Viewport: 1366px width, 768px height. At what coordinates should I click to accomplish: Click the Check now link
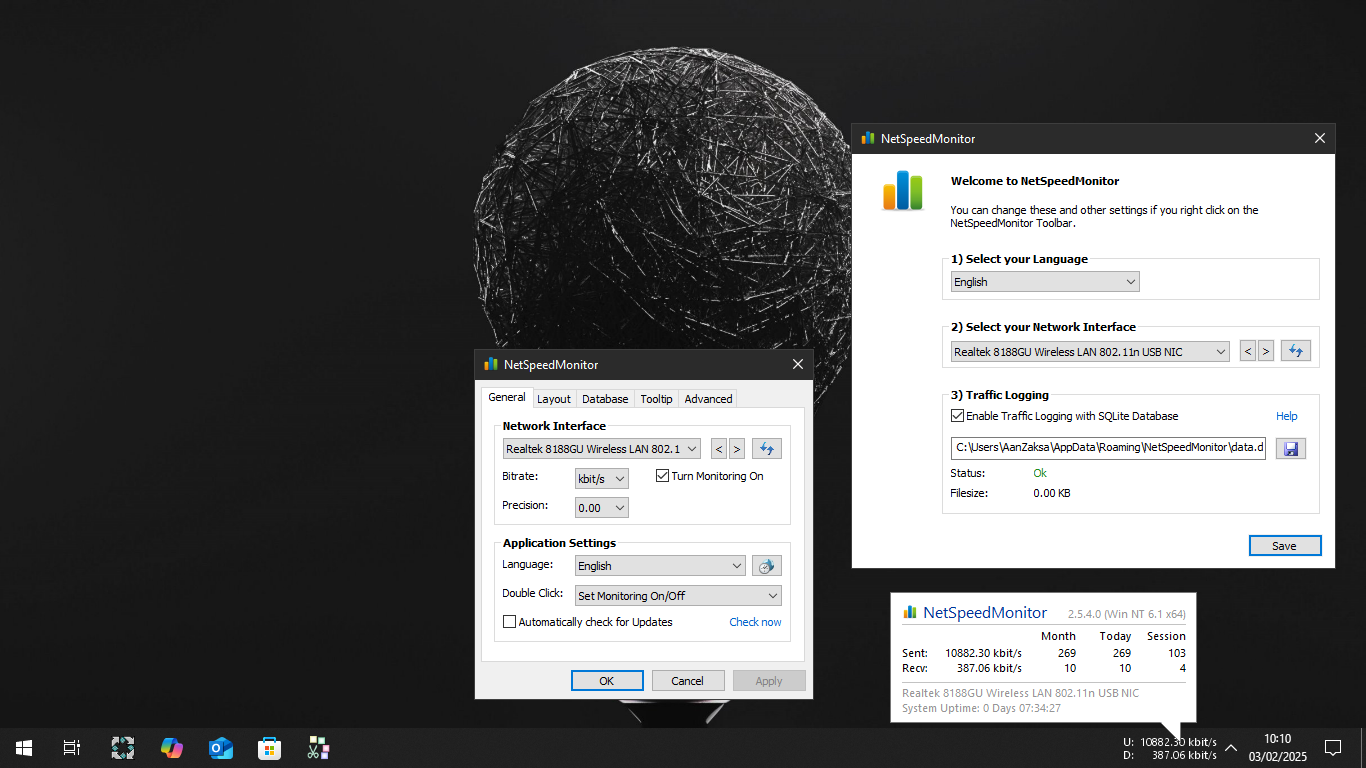click(x=755, y=622)
